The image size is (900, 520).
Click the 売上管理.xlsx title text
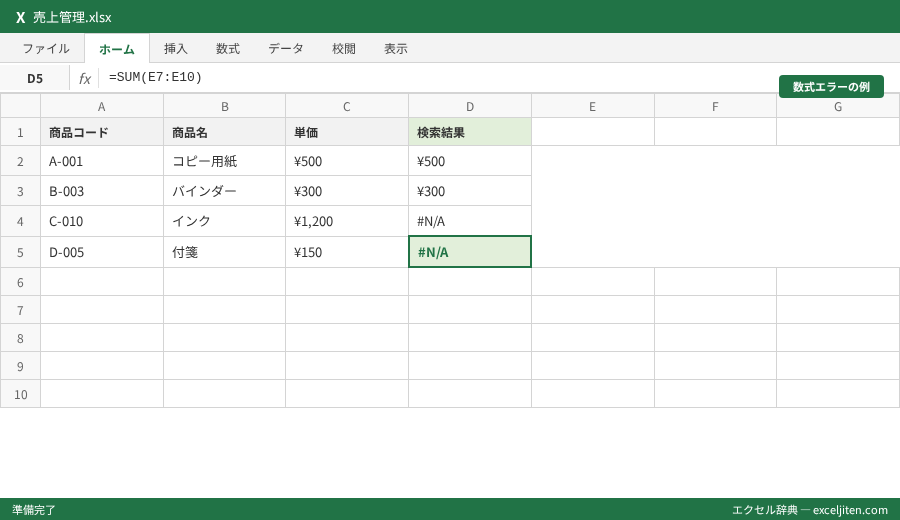pyautogui.click(x=72, y=17)
